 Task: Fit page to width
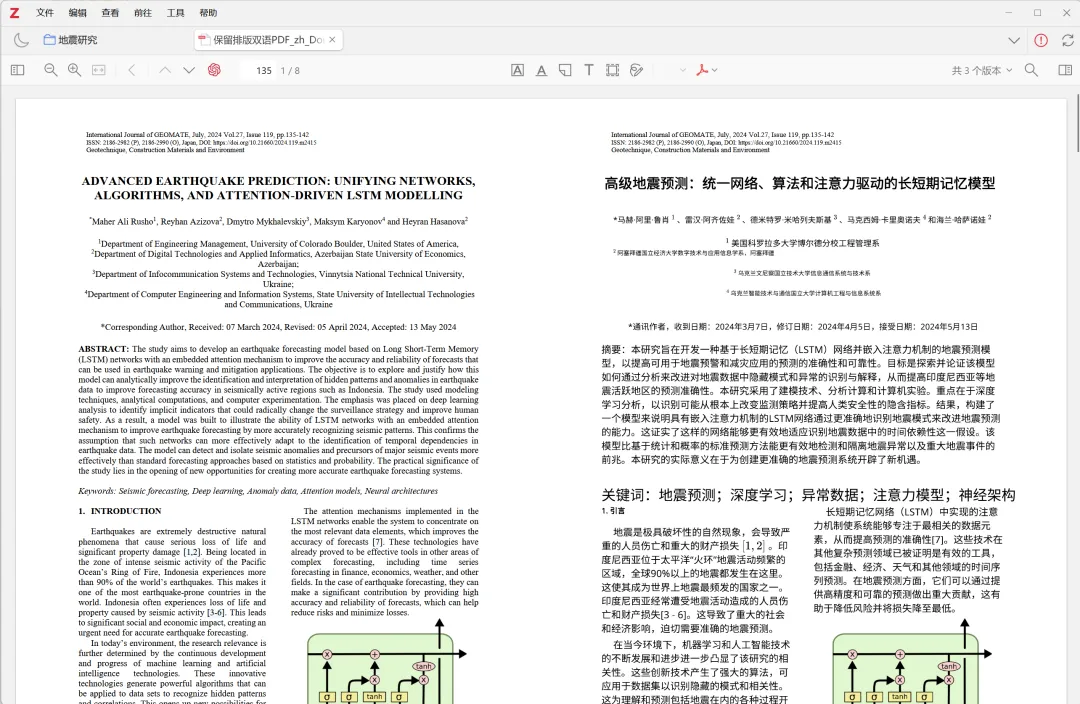tap(99, 70)
